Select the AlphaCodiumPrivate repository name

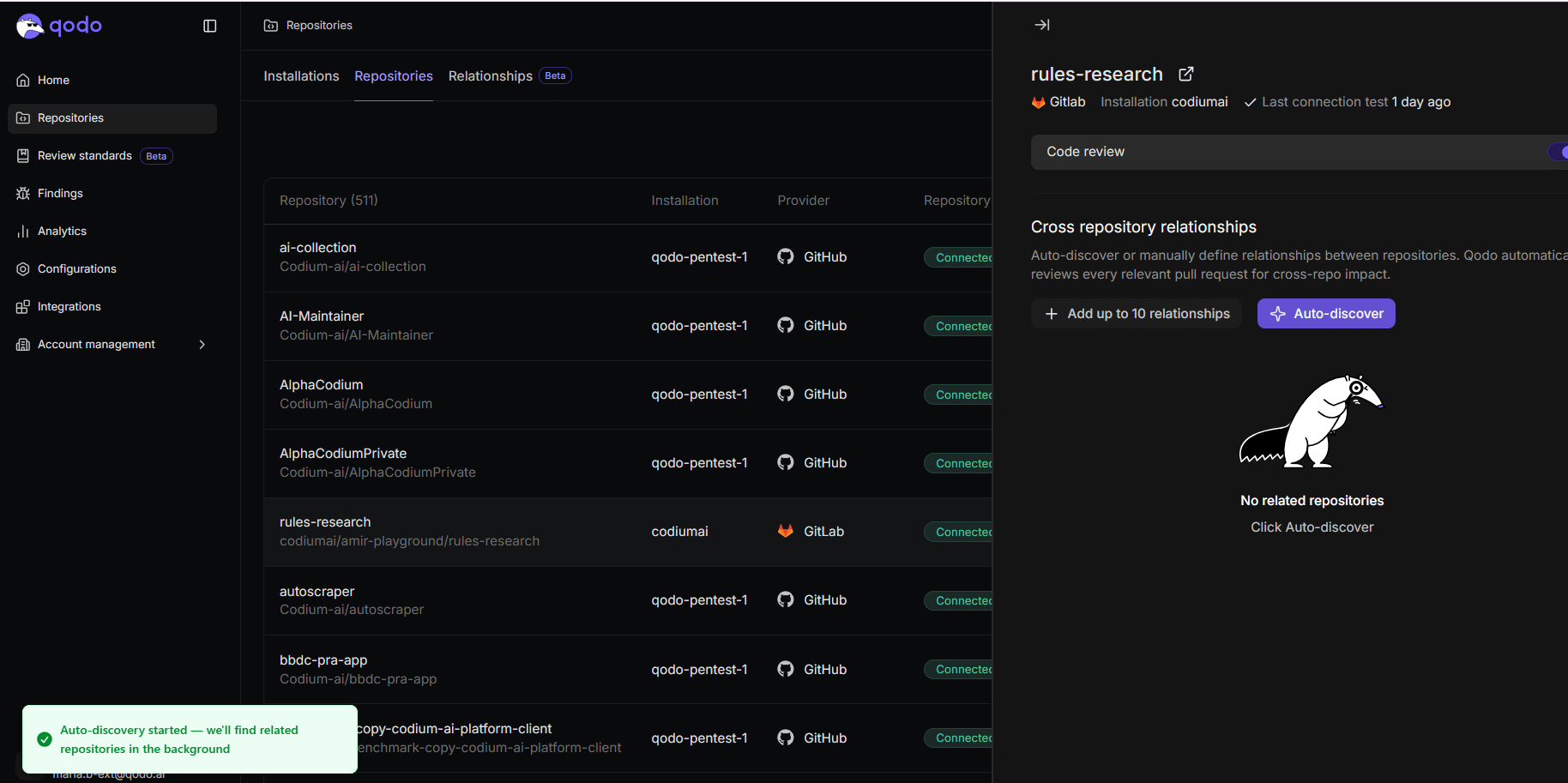(343, 454)
